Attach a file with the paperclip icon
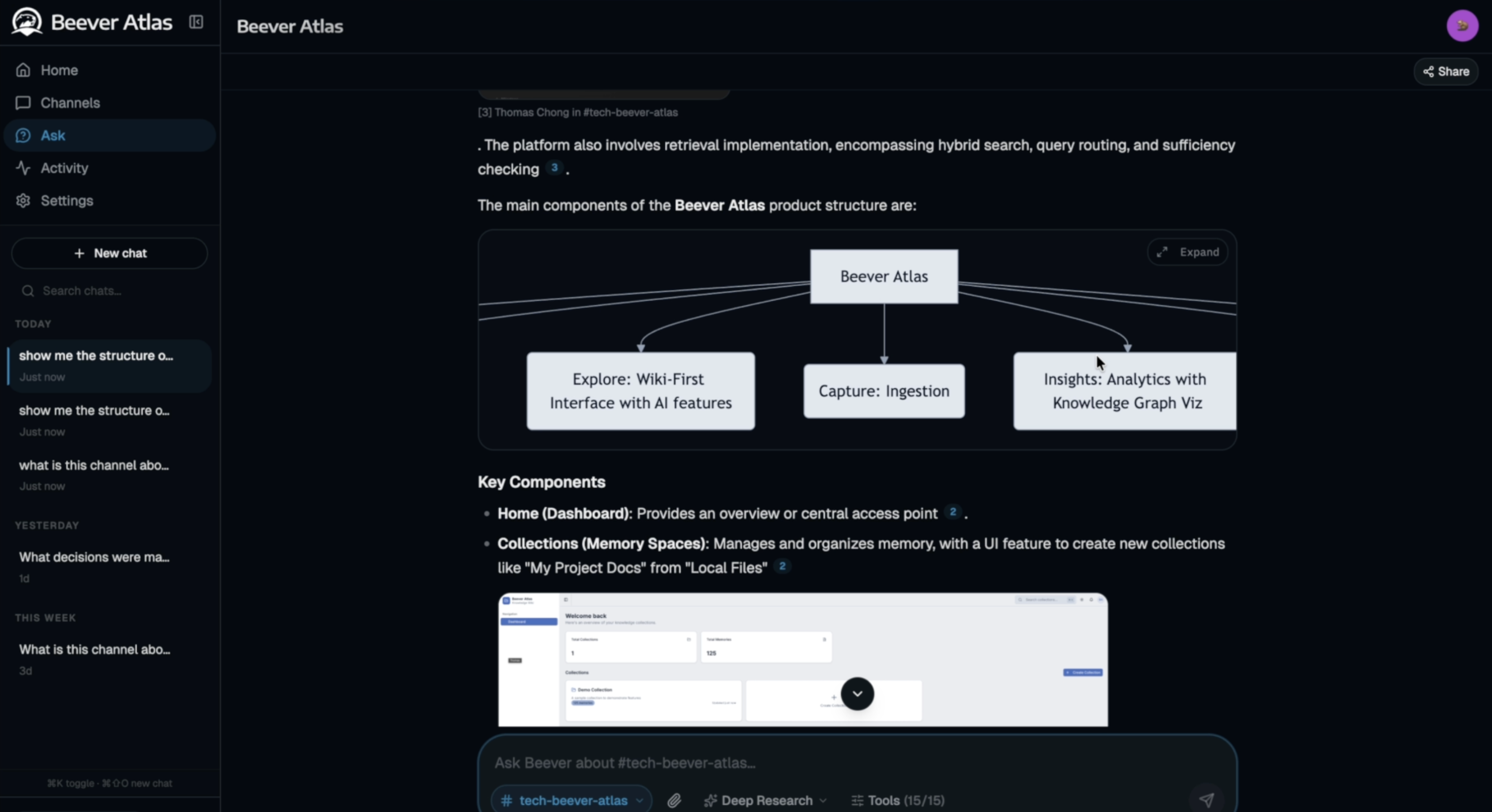 (674, 801)
